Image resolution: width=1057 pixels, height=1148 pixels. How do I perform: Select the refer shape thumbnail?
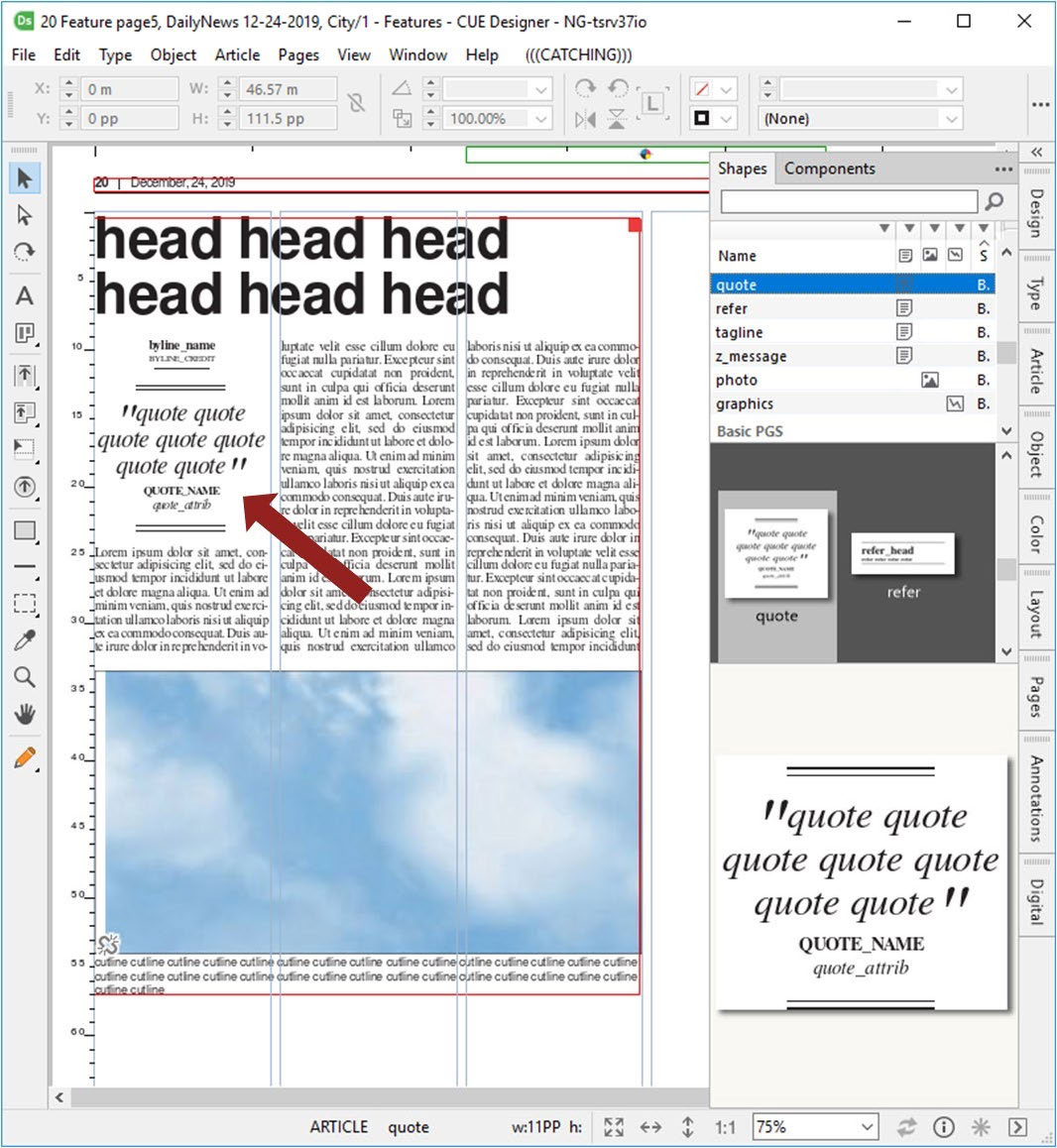pos(902,560)
